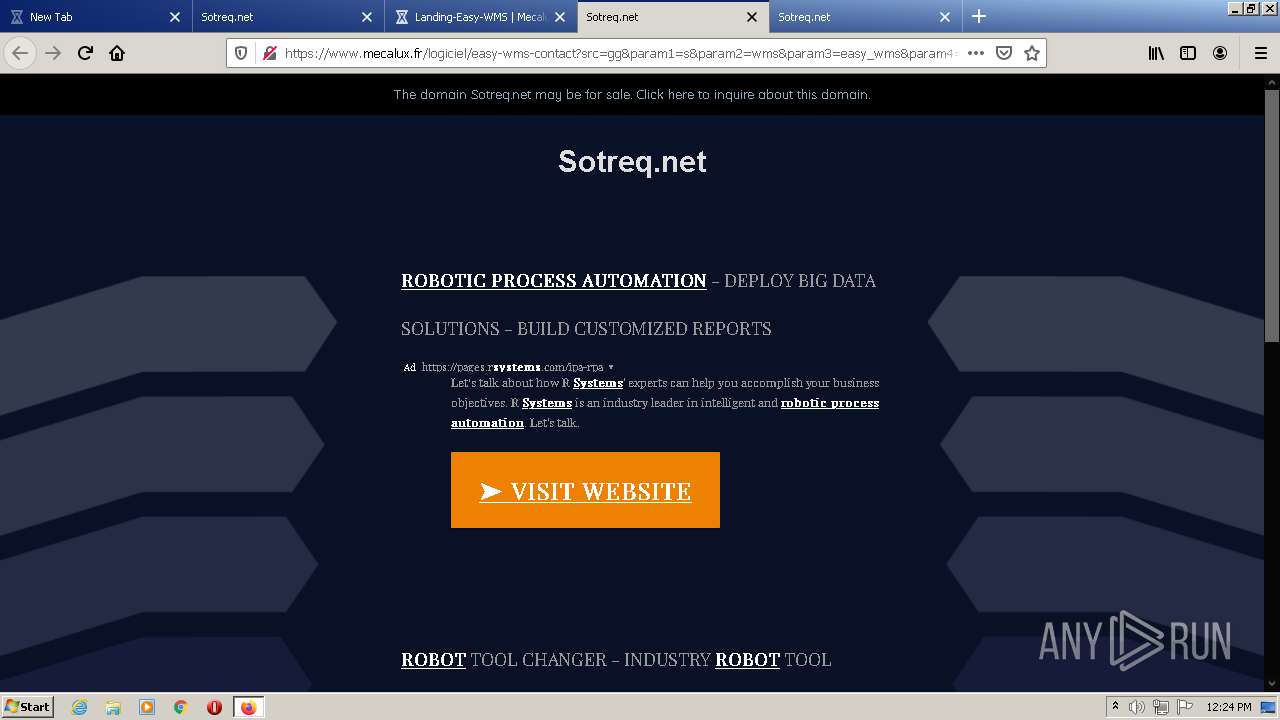The image size is (1280, 720).
Task: View site security padlock info
Action: tap(269, 53)
